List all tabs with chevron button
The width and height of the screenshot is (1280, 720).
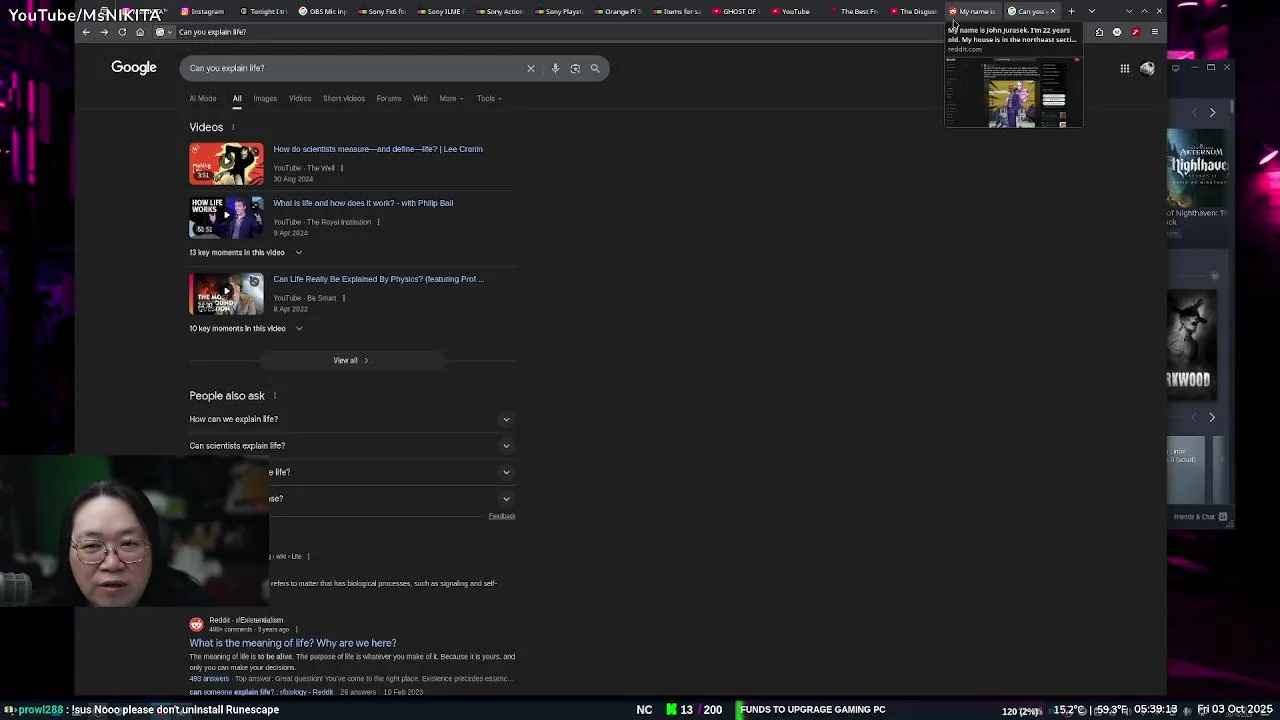(1091, 11)
